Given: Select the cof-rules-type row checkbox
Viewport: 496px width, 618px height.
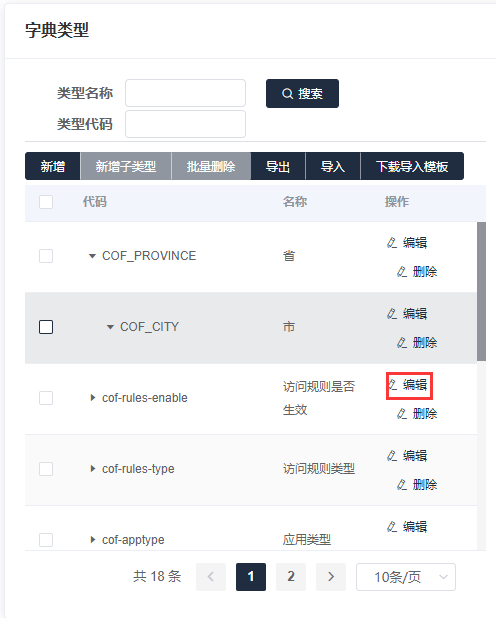Looking at the screenshot, I should [46, 469].
